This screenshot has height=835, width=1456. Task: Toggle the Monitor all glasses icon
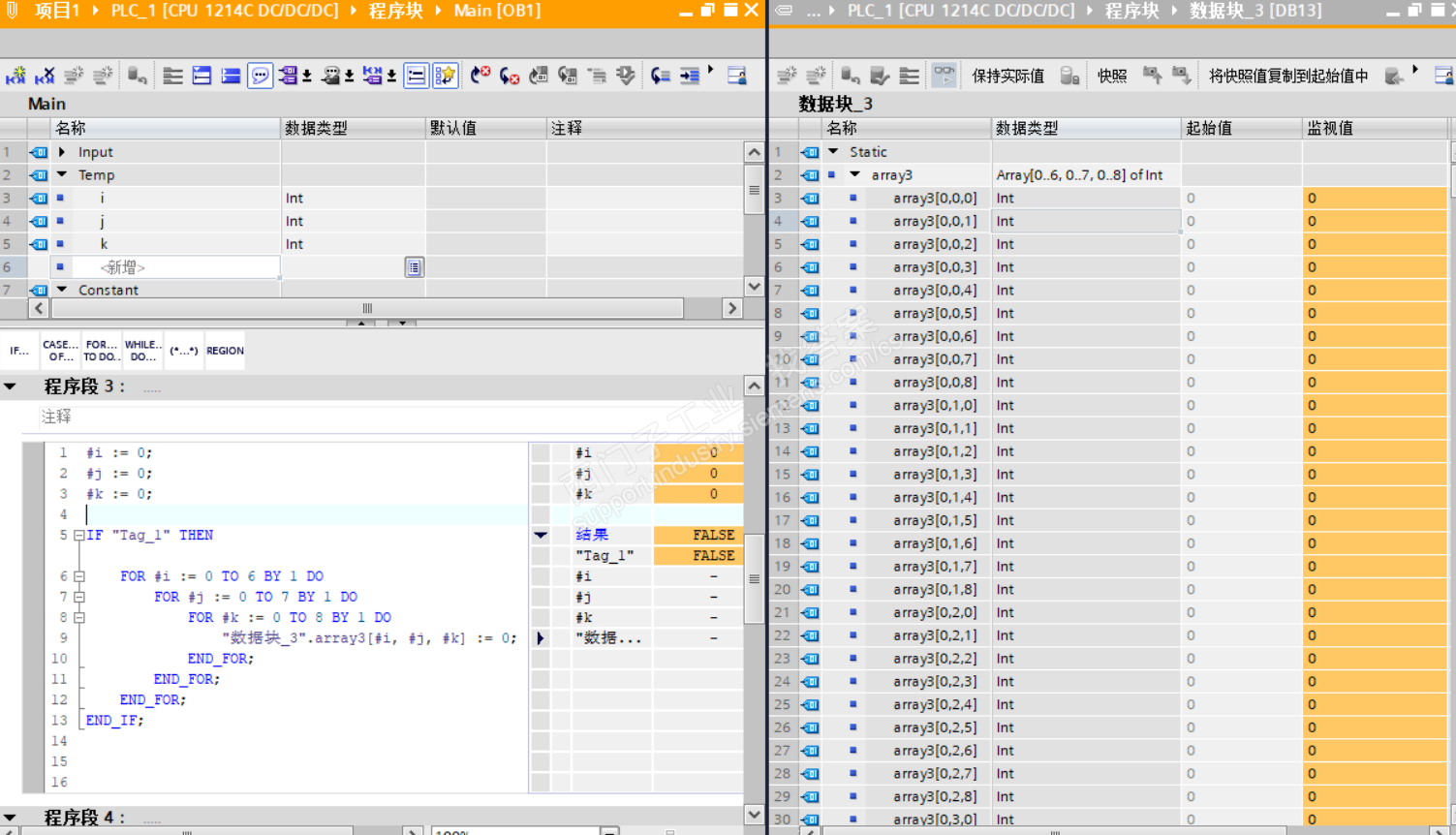[944, 76]
